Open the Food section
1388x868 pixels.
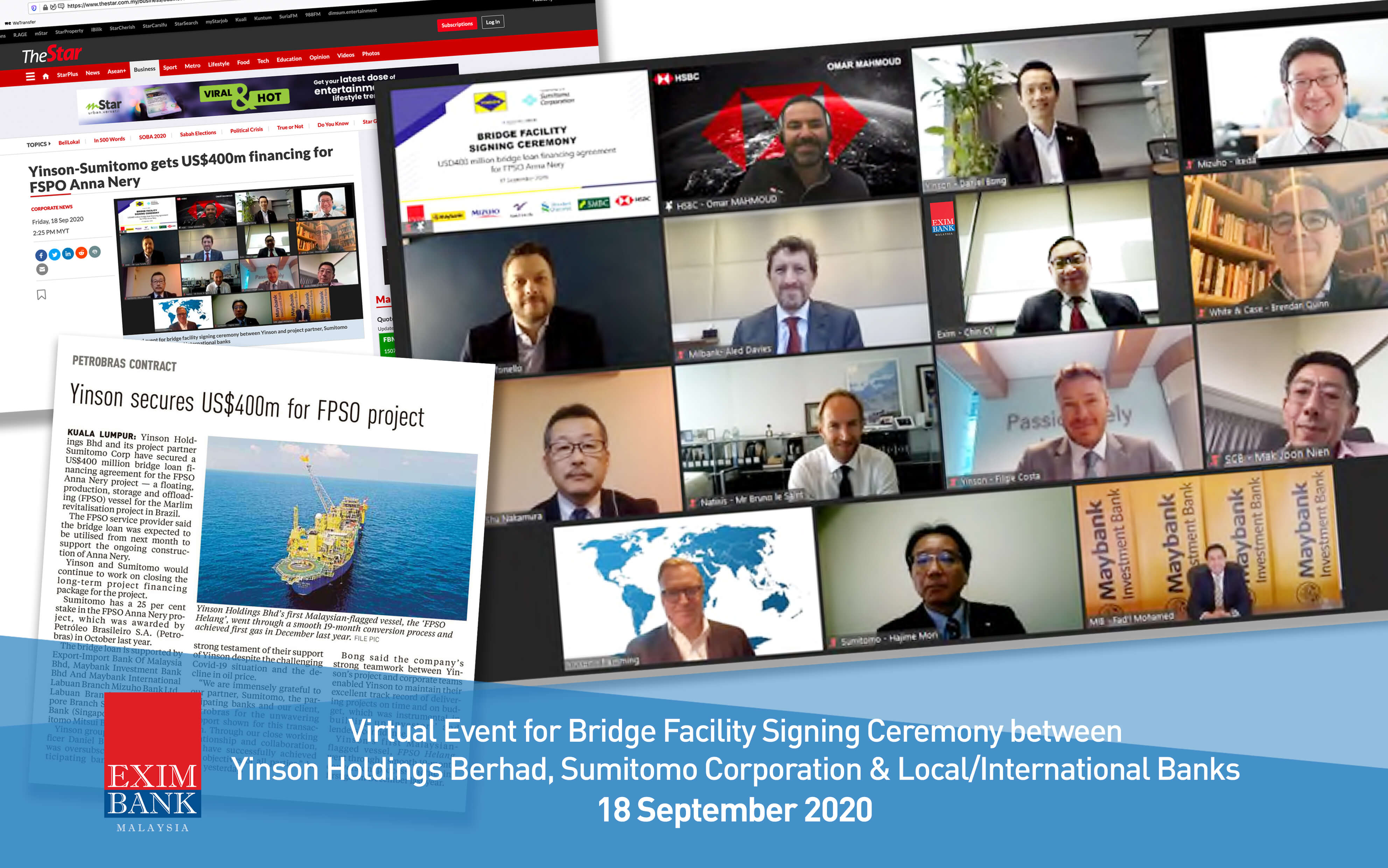tap(243, 62)
